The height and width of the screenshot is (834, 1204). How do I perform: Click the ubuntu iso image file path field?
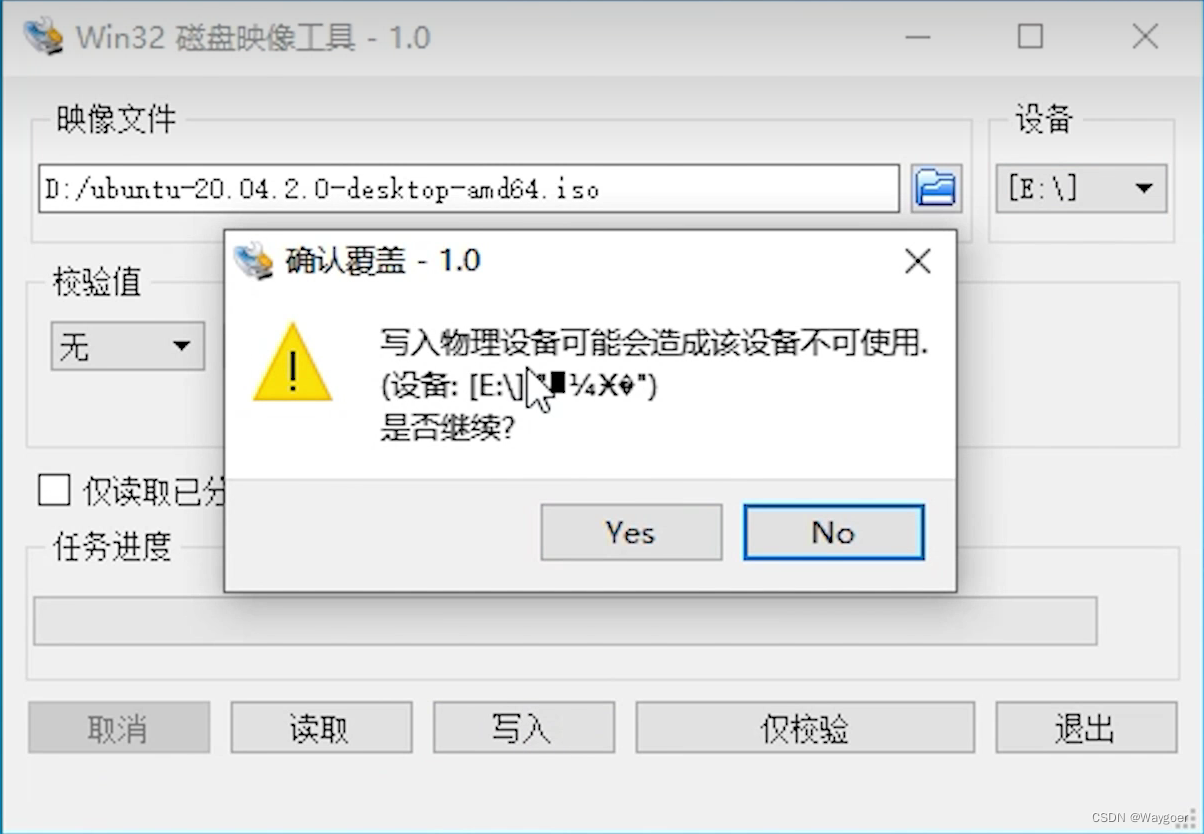point(469,188)
